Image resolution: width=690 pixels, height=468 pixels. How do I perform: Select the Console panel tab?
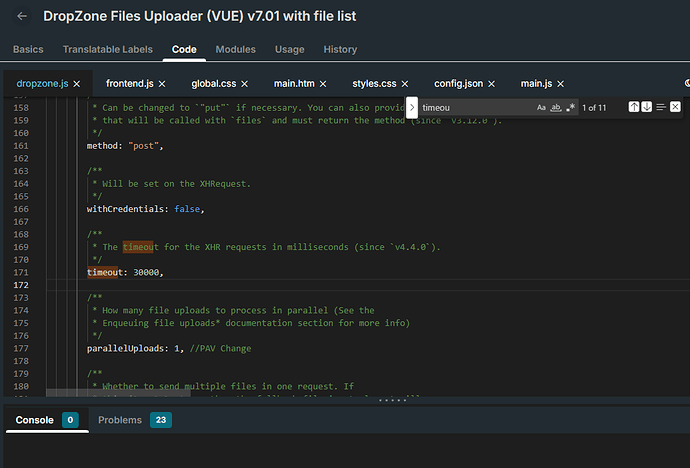pyautogui.click(x=35, y=421)
